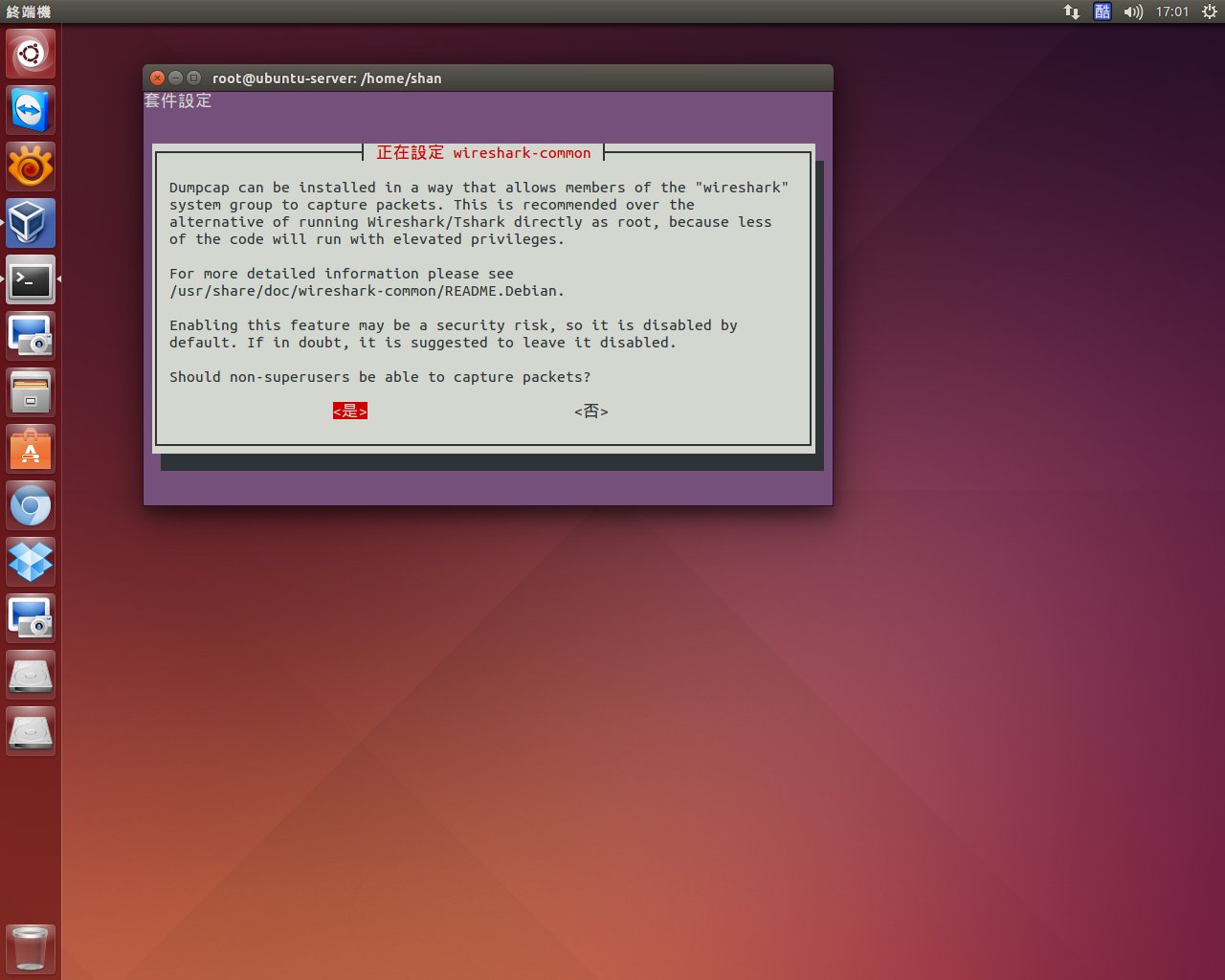Open the second disk drive icon above Trash

click(31, 731)
